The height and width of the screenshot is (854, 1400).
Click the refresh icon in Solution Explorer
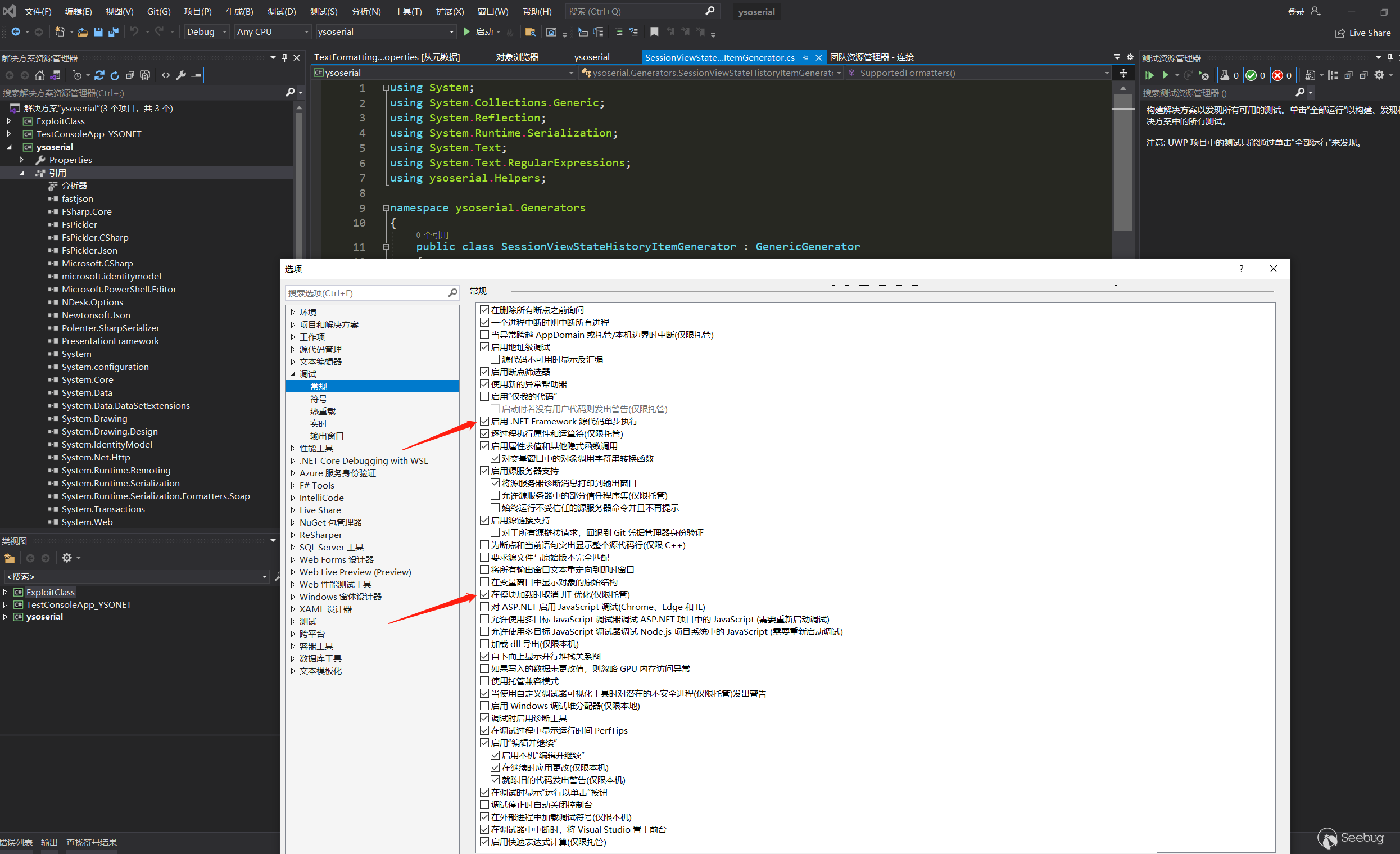coord(115,75)
